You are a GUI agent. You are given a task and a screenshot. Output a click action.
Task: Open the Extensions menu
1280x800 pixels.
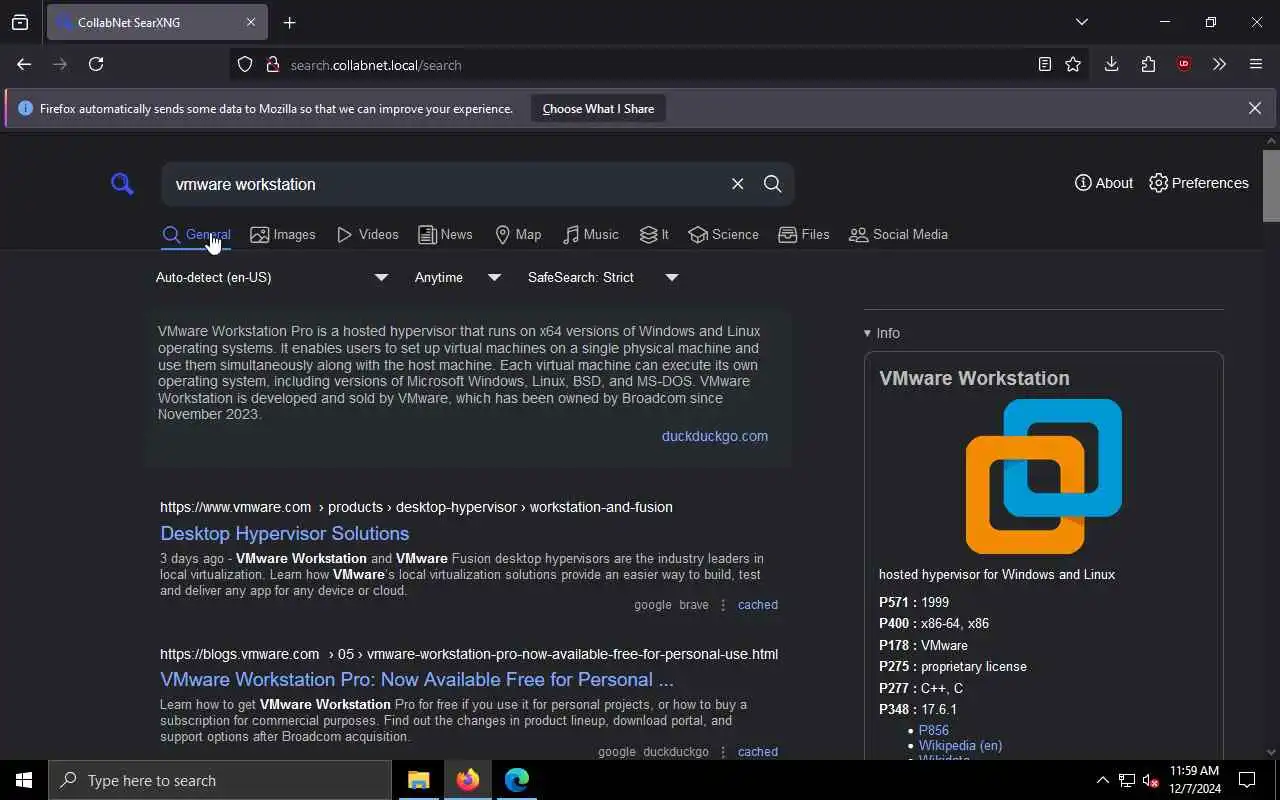(x=1148, y=64)
